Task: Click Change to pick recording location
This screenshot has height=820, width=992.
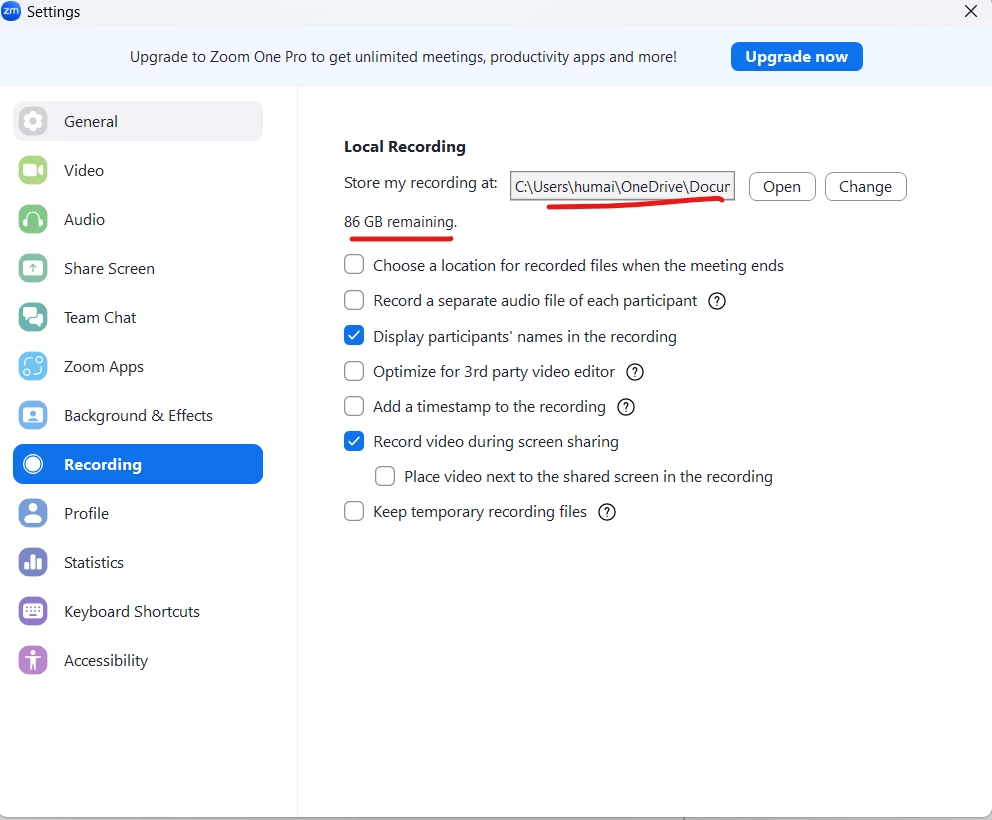Action: click(x=865, y=187)
